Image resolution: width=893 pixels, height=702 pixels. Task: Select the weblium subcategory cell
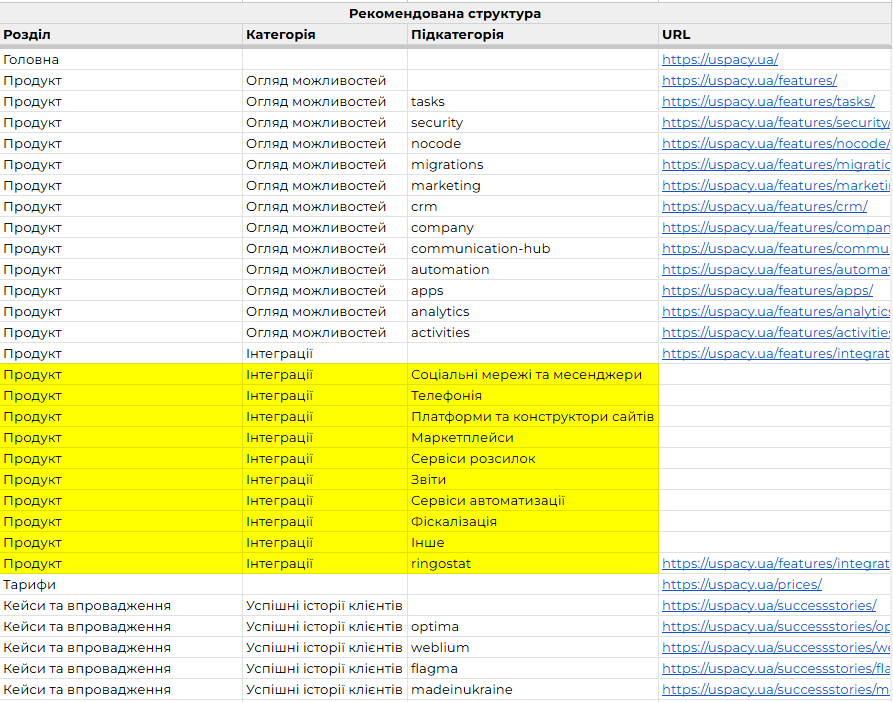coord(532,648)
